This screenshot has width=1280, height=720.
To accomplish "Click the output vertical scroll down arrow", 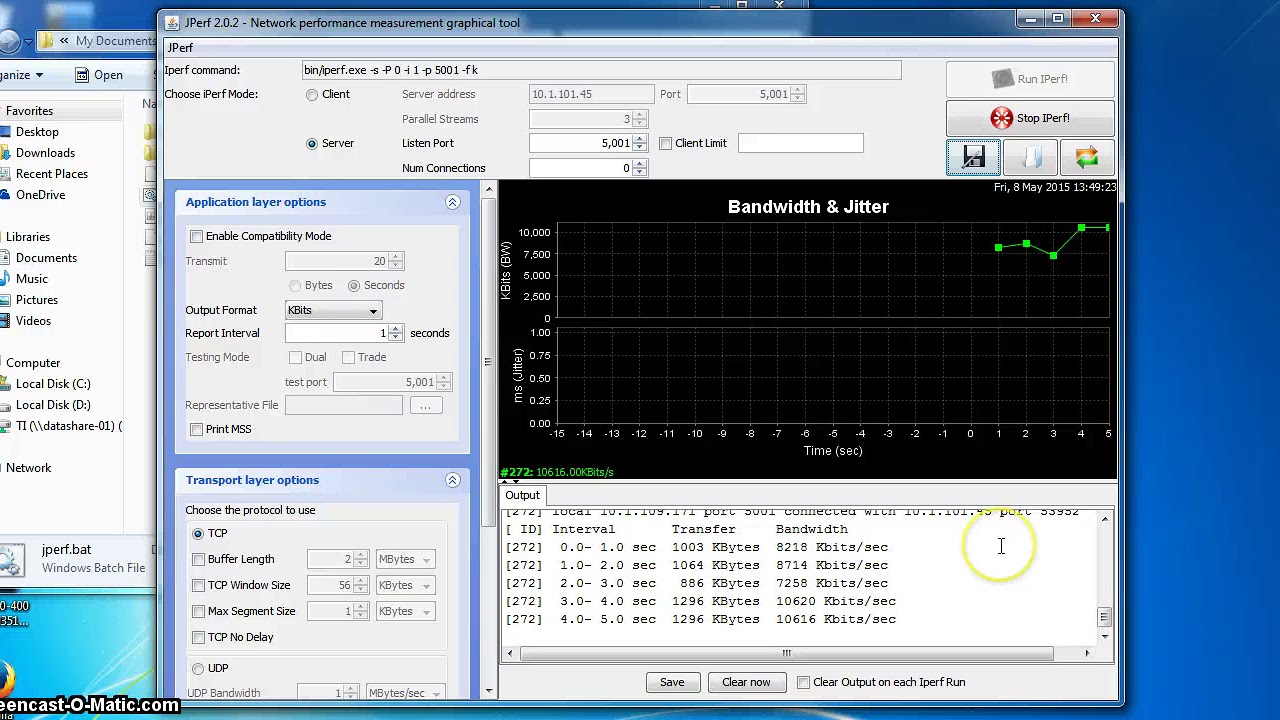I will tap(1105, 636).
